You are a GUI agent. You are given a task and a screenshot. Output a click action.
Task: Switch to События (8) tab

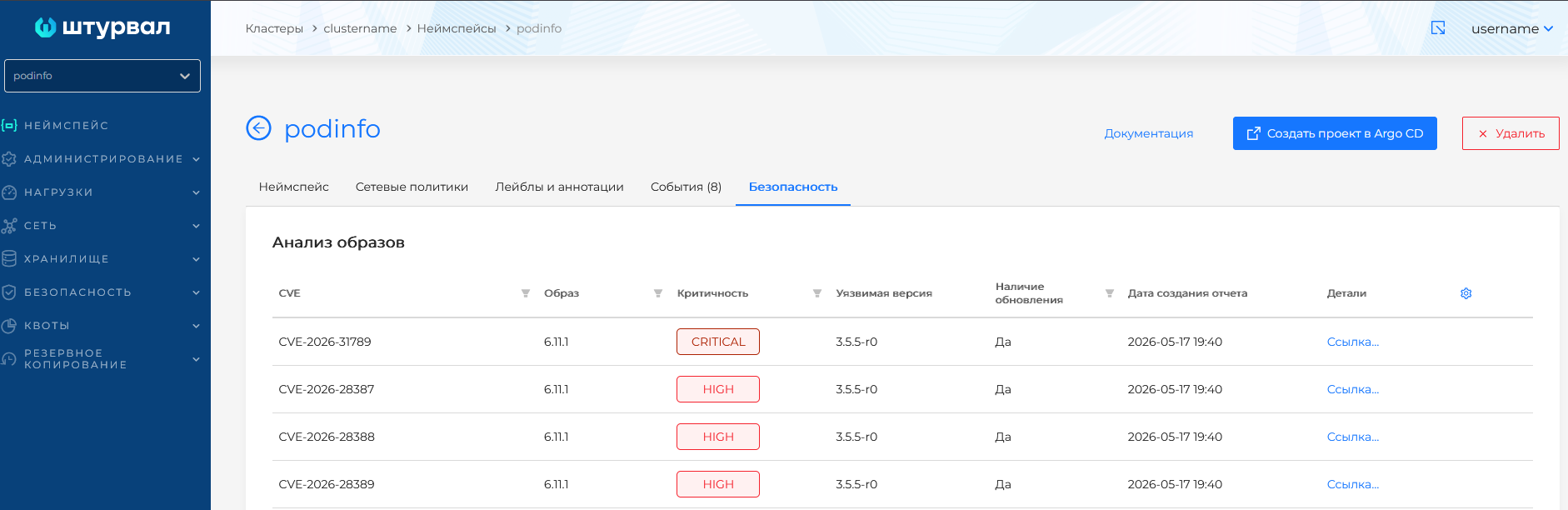point(686,187)
